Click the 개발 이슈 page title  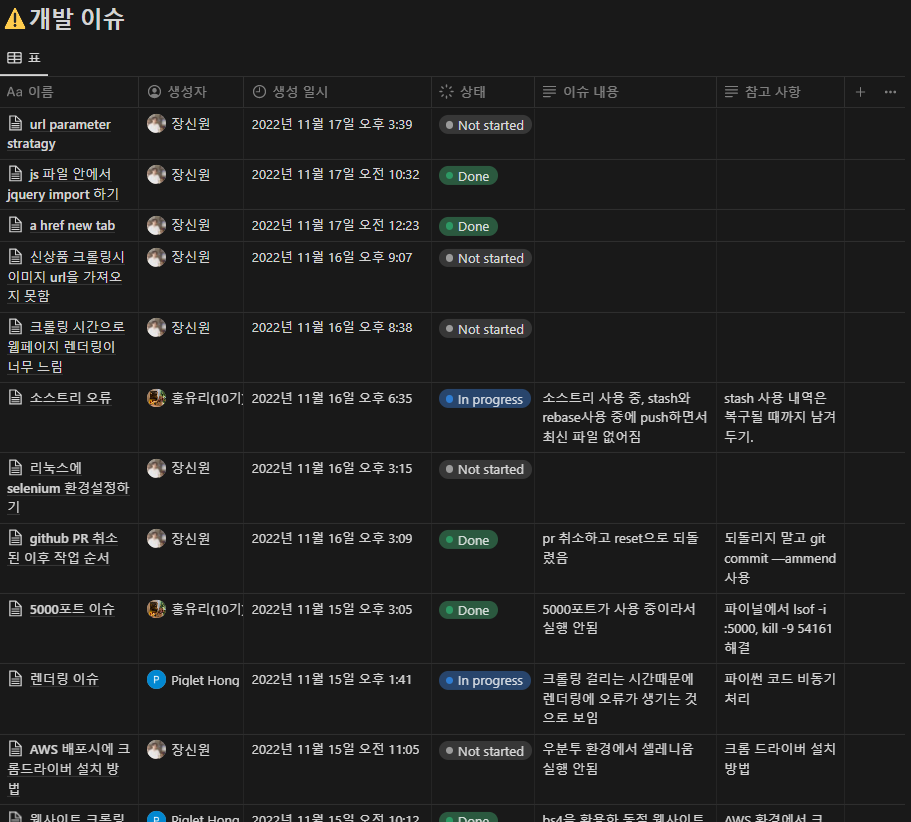(x=77, y=19)
